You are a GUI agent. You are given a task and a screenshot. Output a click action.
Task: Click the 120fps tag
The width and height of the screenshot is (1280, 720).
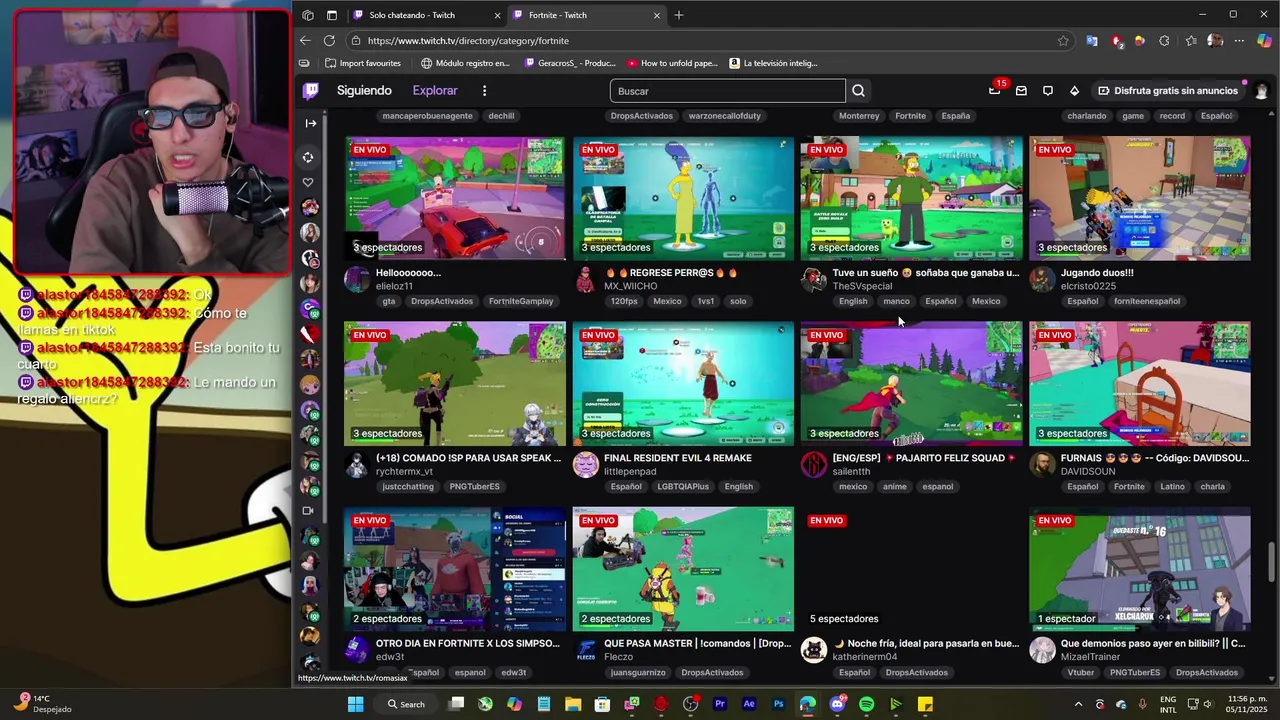tap(624, 301)
